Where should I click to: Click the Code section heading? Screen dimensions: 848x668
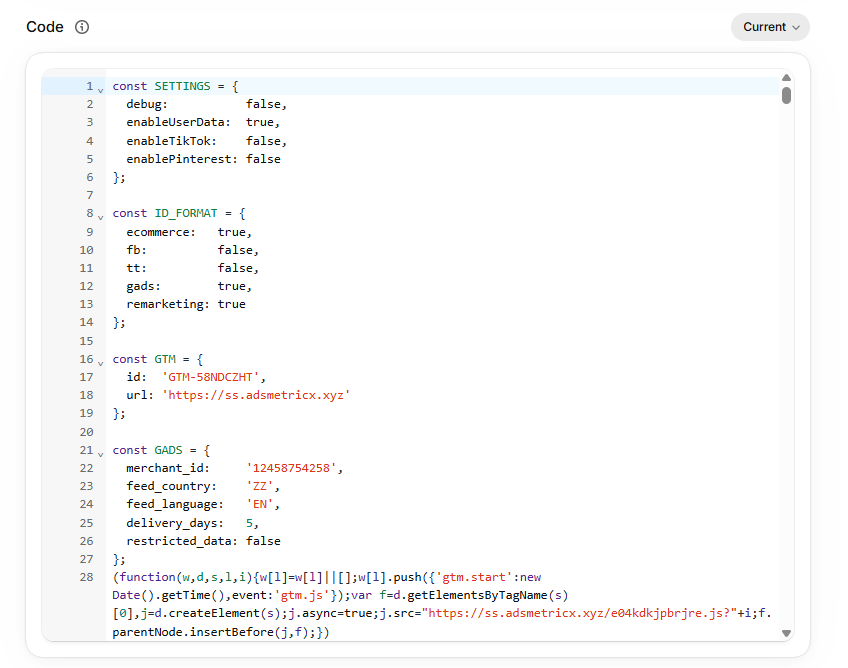pos(45,27)
